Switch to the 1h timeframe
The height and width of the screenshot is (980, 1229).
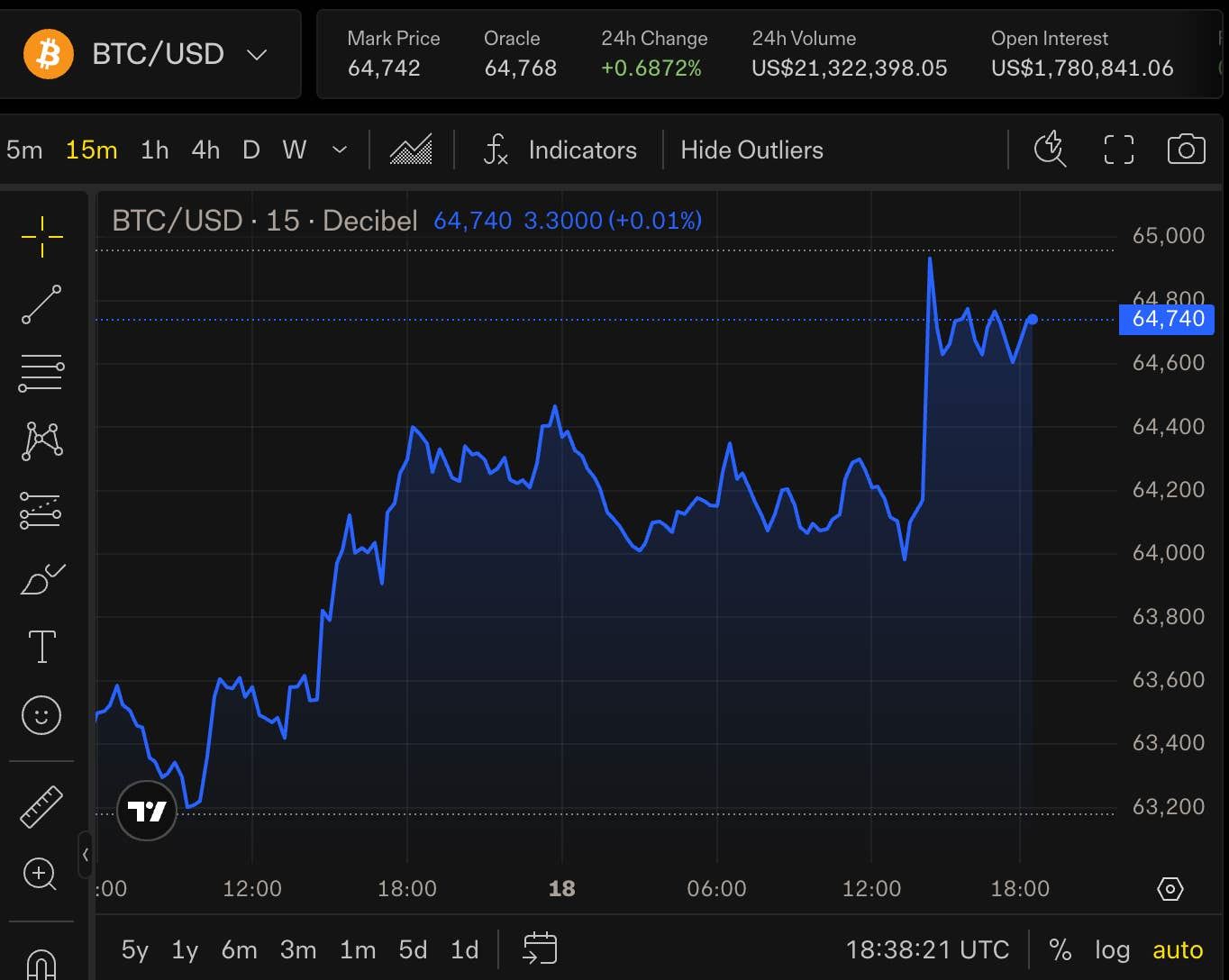pyautogui.click(x=154, y=150)
